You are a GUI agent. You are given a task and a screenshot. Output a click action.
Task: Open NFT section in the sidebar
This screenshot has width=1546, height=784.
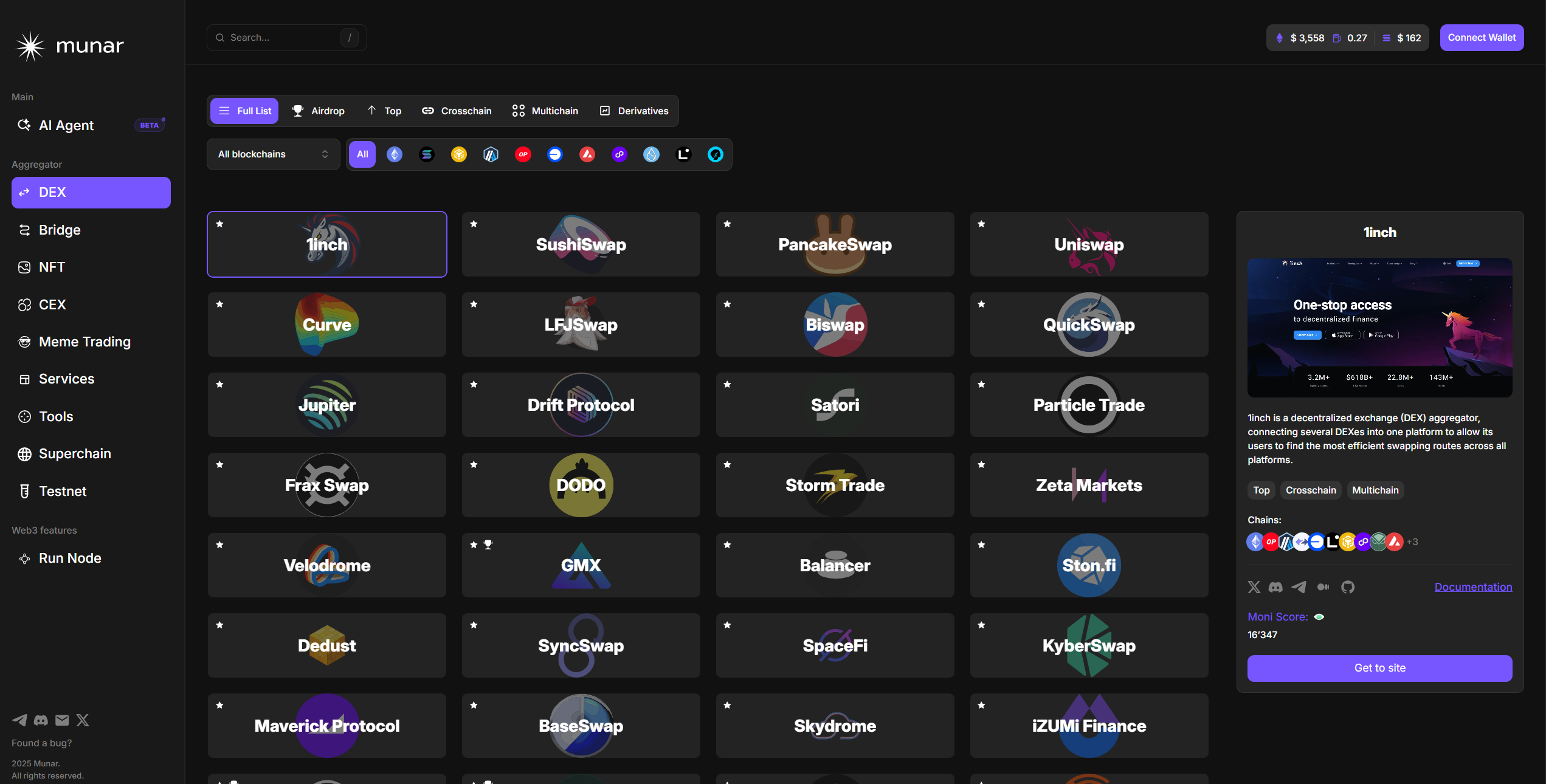tap(91, 267)
